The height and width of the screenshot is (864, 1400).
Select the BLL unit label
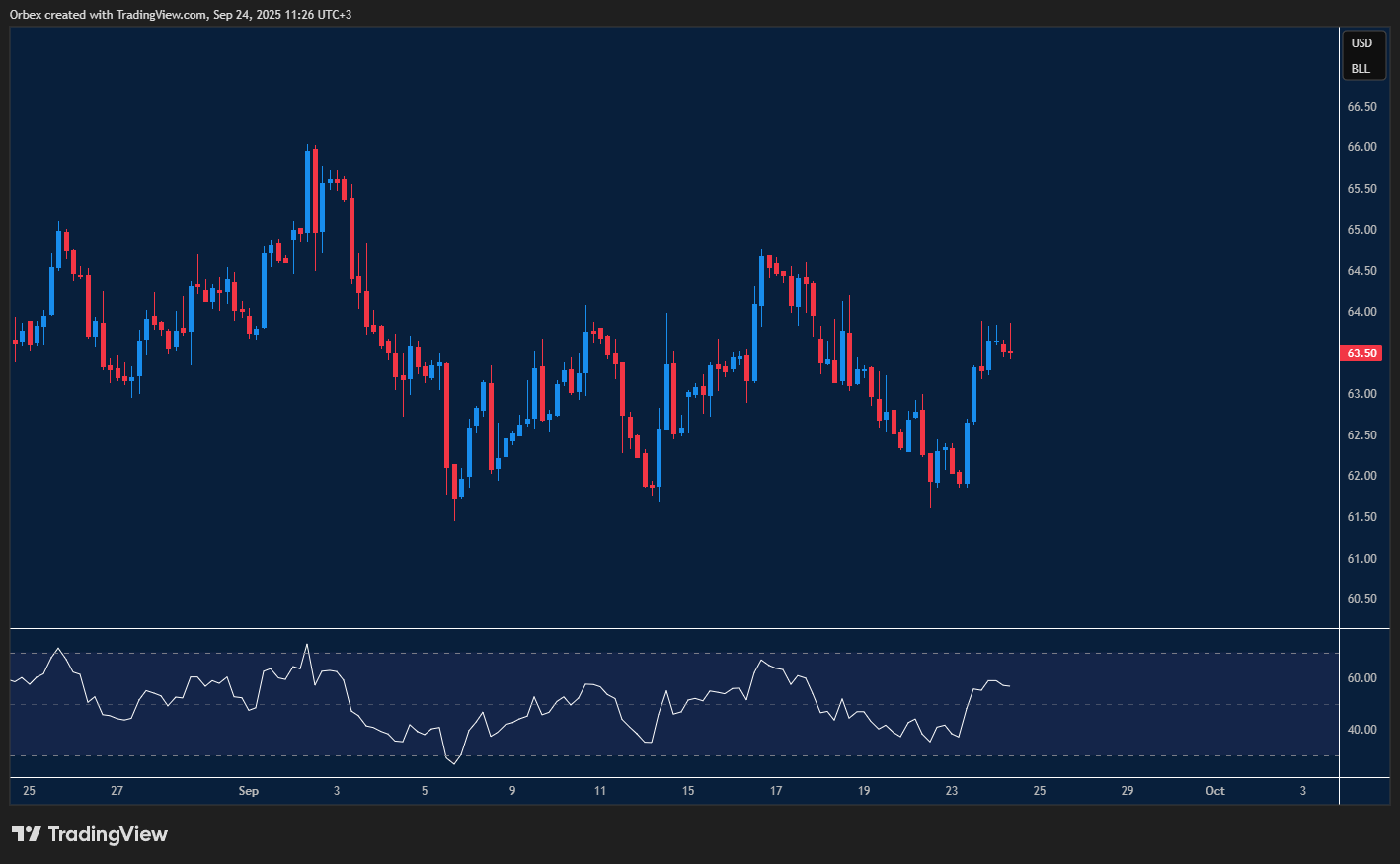(1361, 69)
